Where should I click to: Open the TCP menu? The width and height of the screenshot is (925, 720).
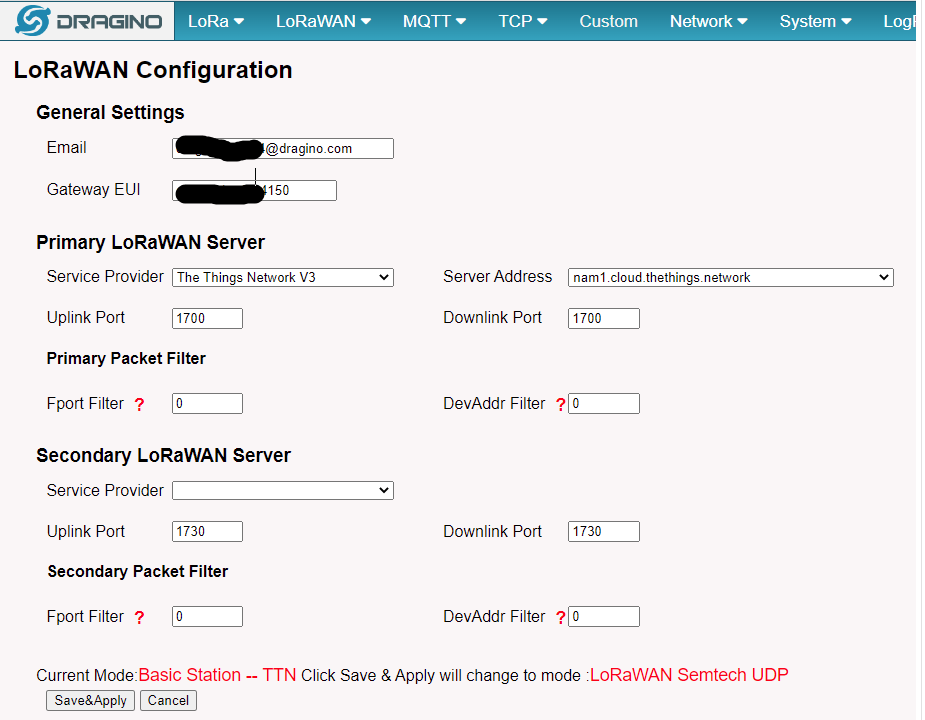523,21
